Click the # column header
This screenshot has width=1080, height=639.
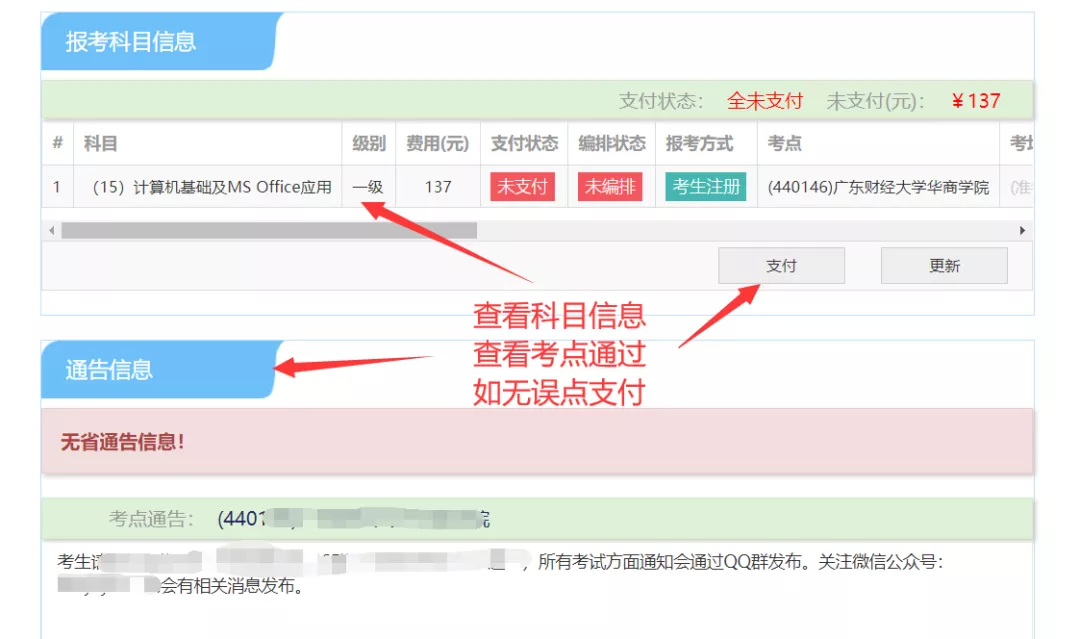pos(57,143)
